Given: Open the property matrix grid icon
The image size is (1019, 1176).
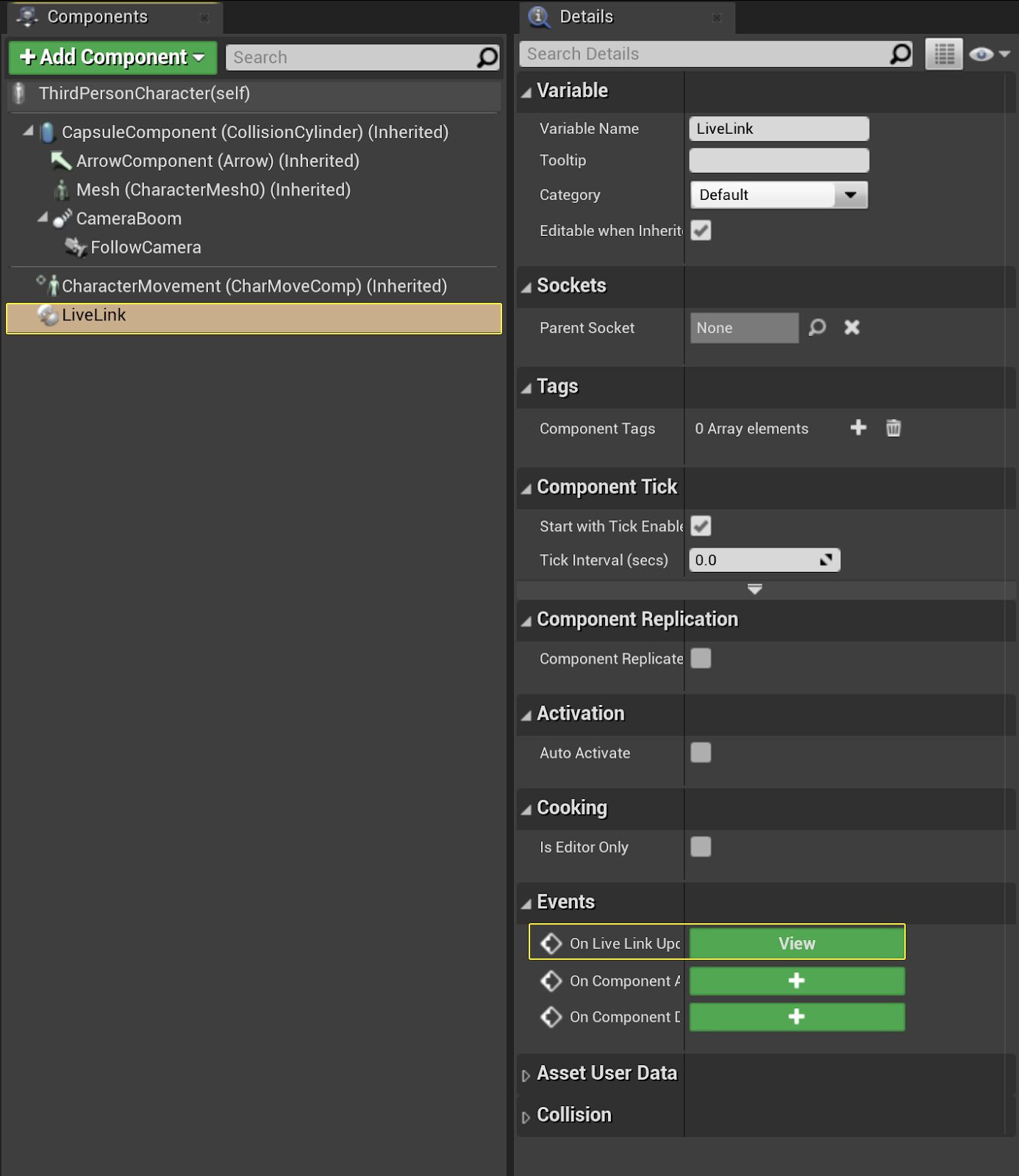Looking at the screenshot, I should coord(943,54).
